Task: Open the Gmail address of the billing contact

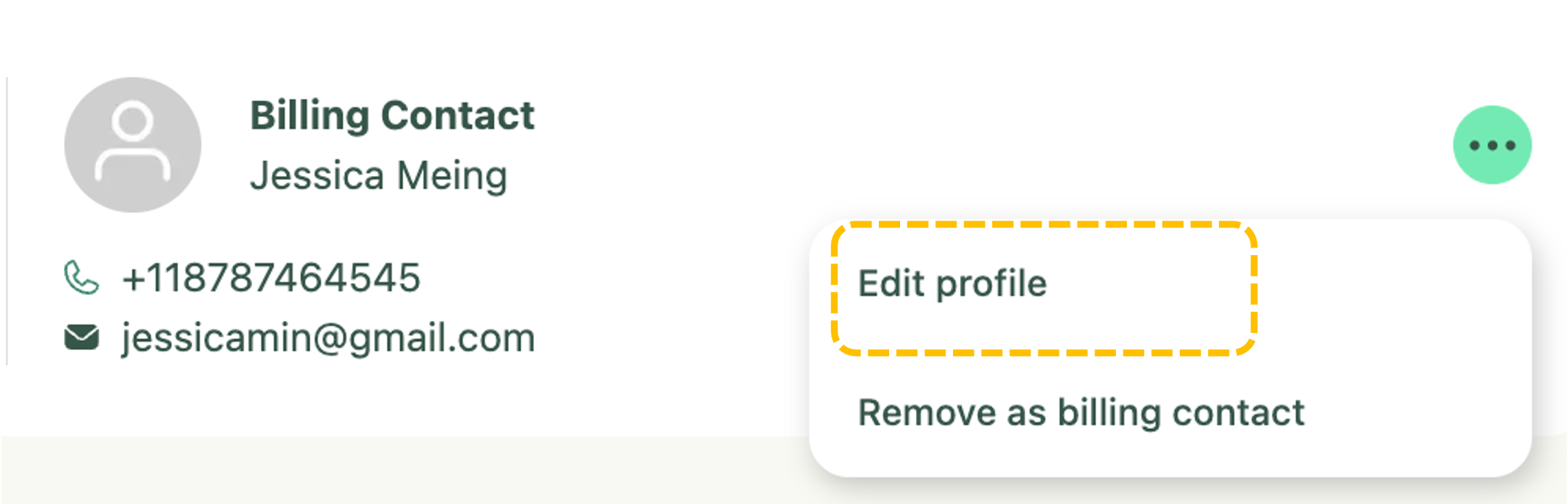Action: [x=328, y=338]
